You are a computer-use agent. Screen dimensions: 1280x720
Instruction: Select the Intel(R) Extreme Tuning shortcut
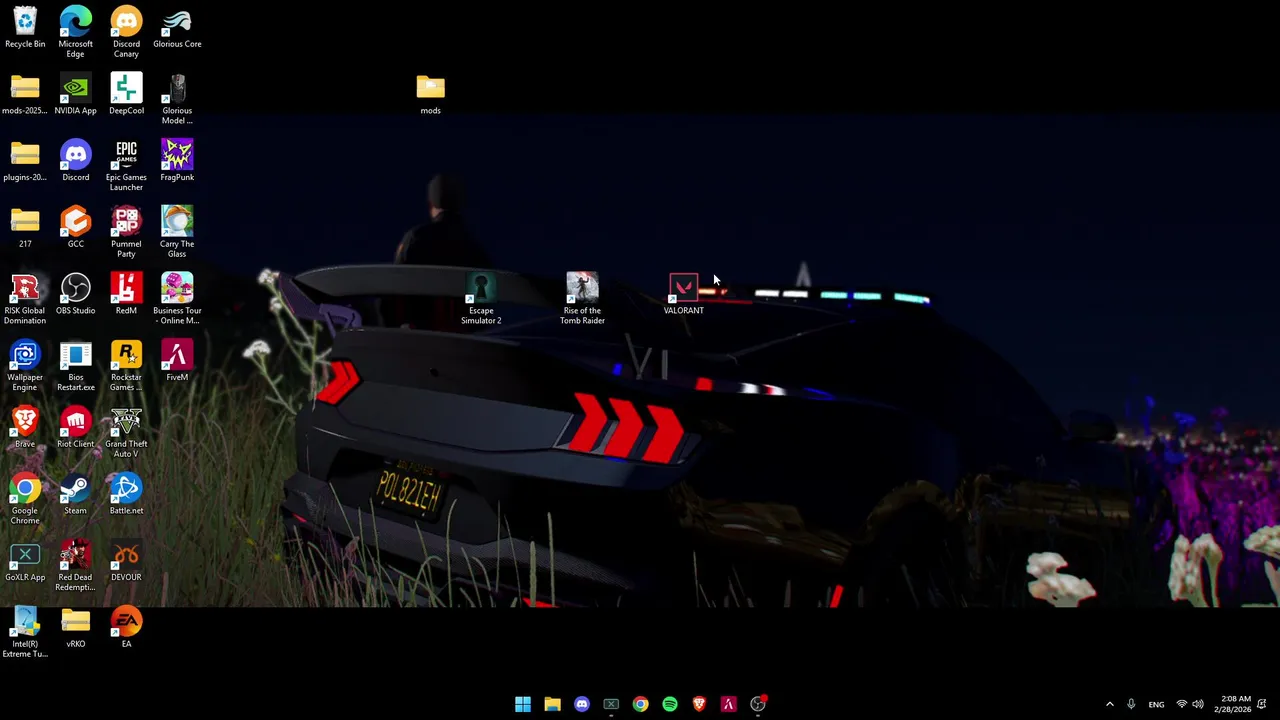point(25,633)
